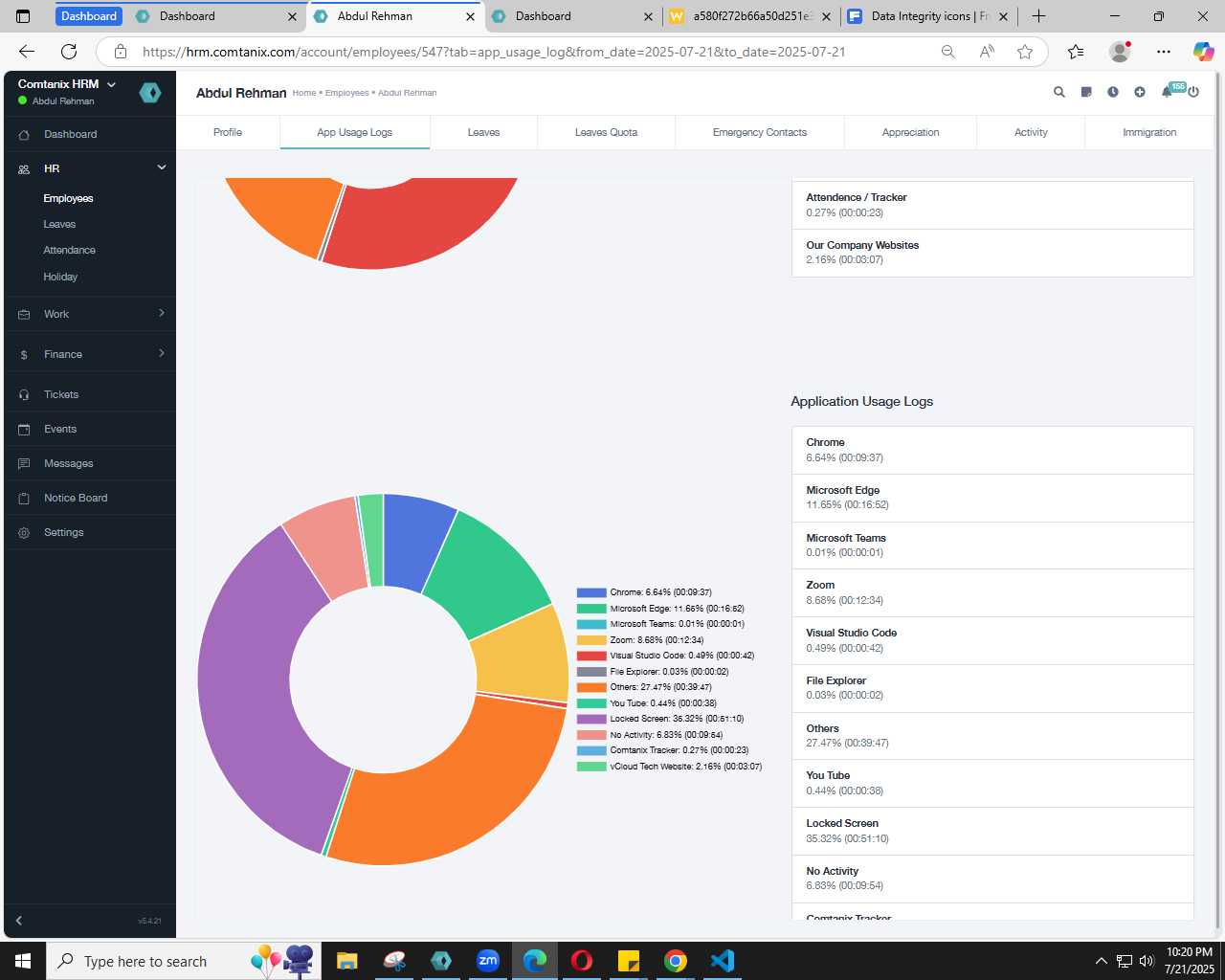Click the browser address bar URL
Screen dimensions: 1225x980
pyautogui.click(x=494, y=52)
